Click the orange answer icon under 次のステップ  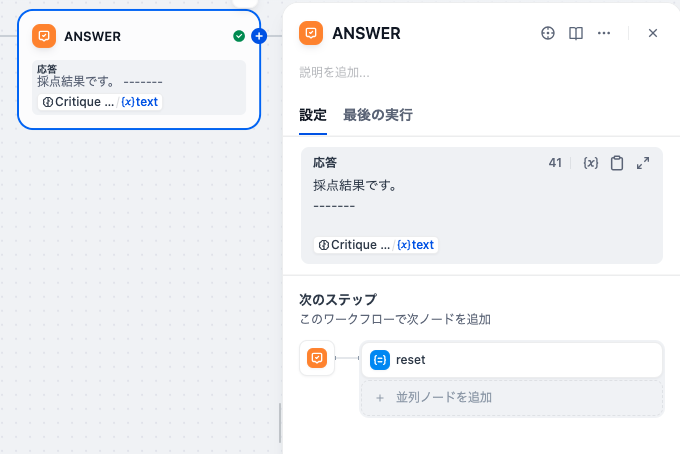point(317,358)
